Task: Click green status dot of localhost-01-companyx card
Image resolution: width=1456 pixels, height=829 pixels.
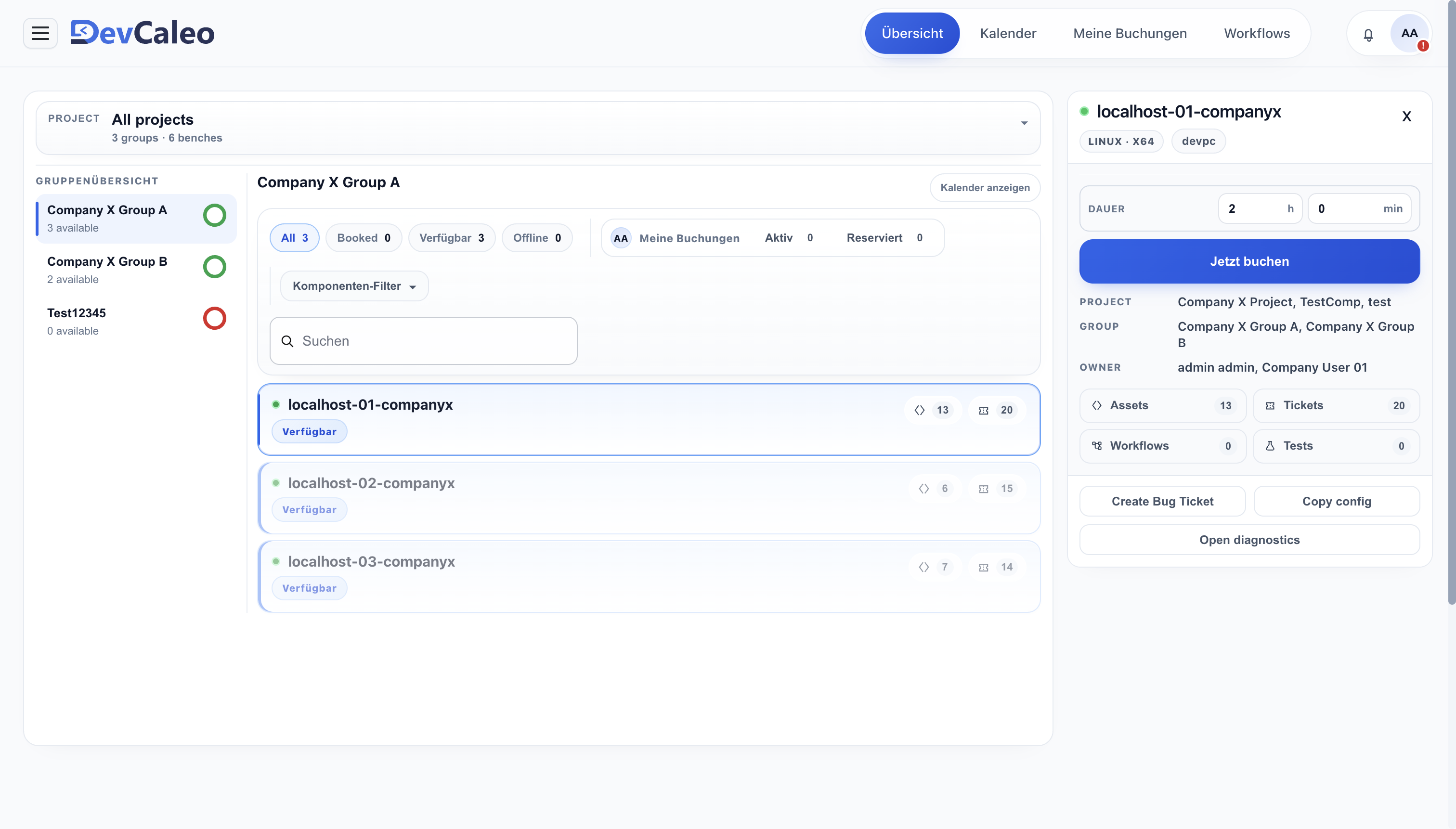Action: 275,404
